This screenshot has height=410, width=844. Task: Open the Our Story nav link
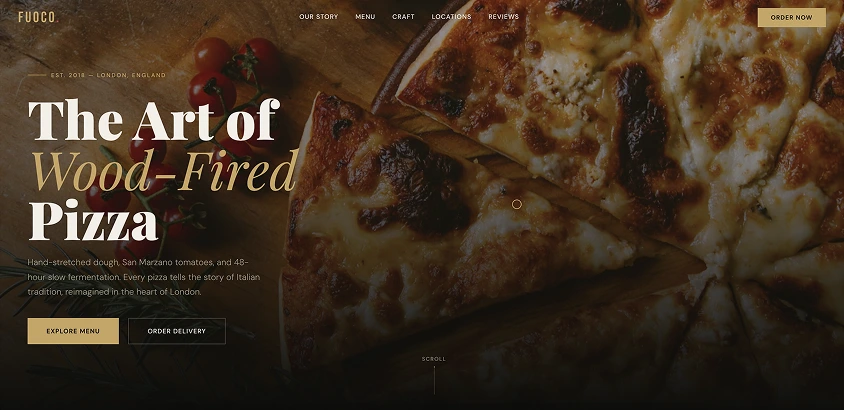point(319,17)
